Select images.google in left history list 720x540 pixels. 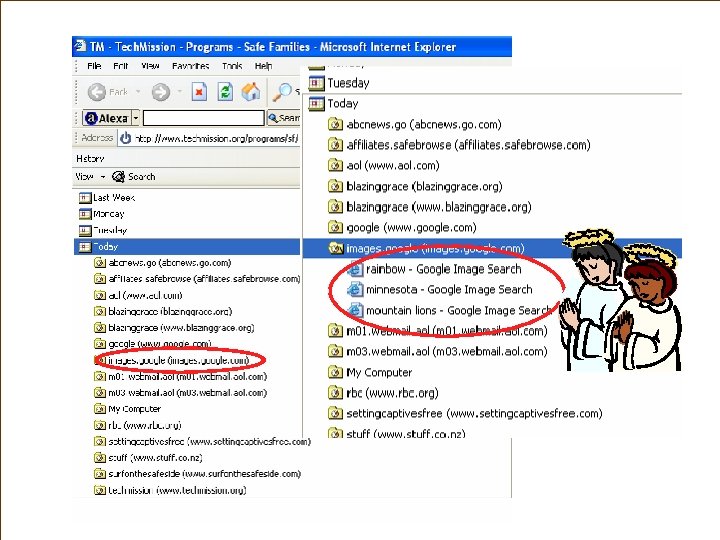click(171, 360)
